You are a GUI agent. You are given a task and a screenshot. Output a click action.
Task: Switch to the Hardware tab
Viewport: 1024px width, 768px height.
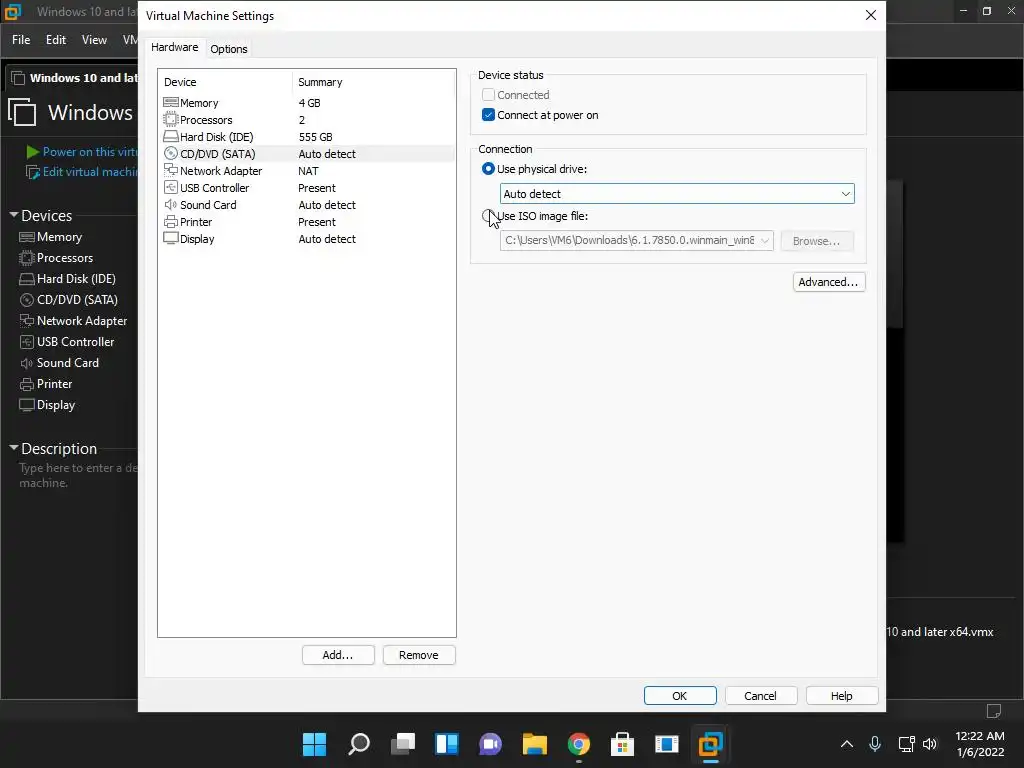174,47
